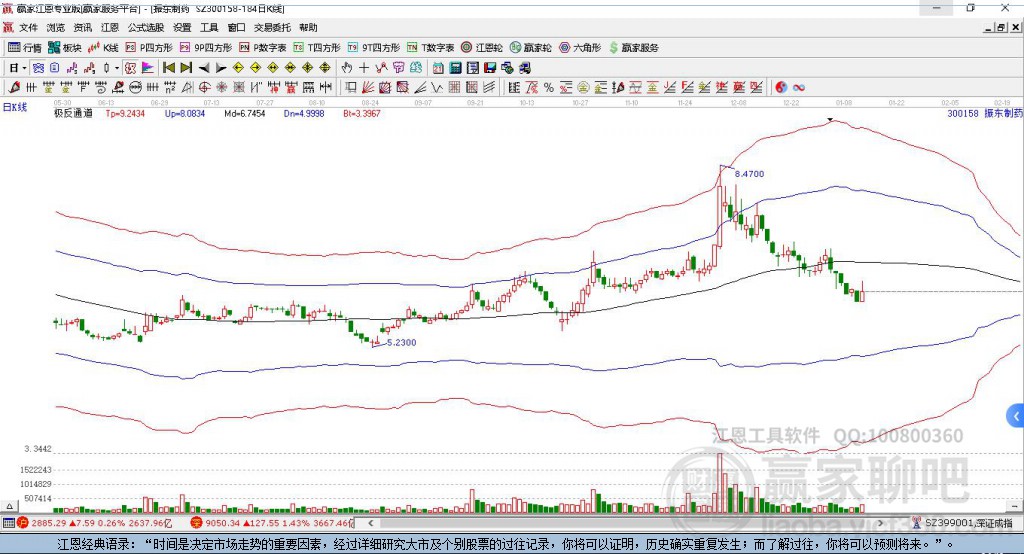Click the Tp=9.2434 value

pos(125,114)
